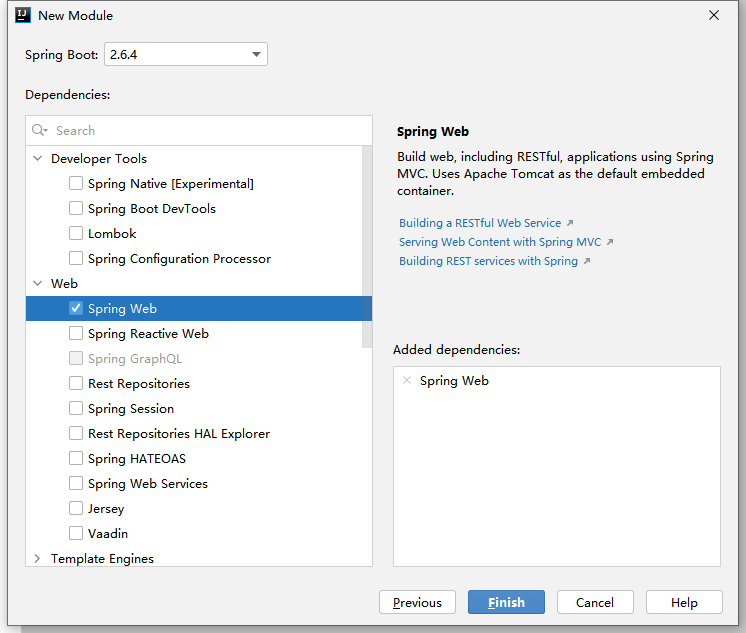The image size is (746, 633).
Task: Click the dependencies list scrollbar
Action: (367, 250)
